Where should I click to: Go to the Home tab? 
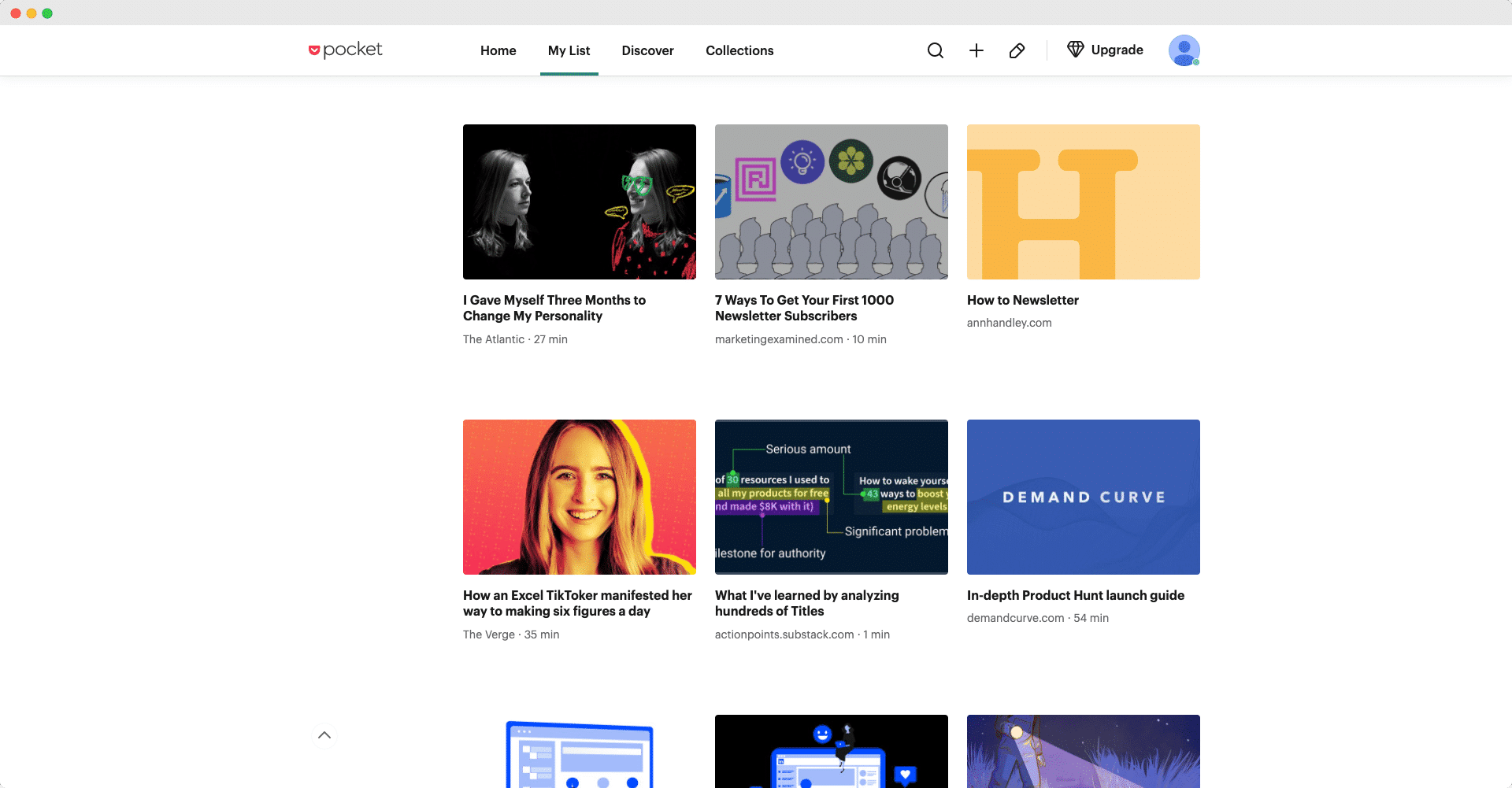(x=498, y=50)
